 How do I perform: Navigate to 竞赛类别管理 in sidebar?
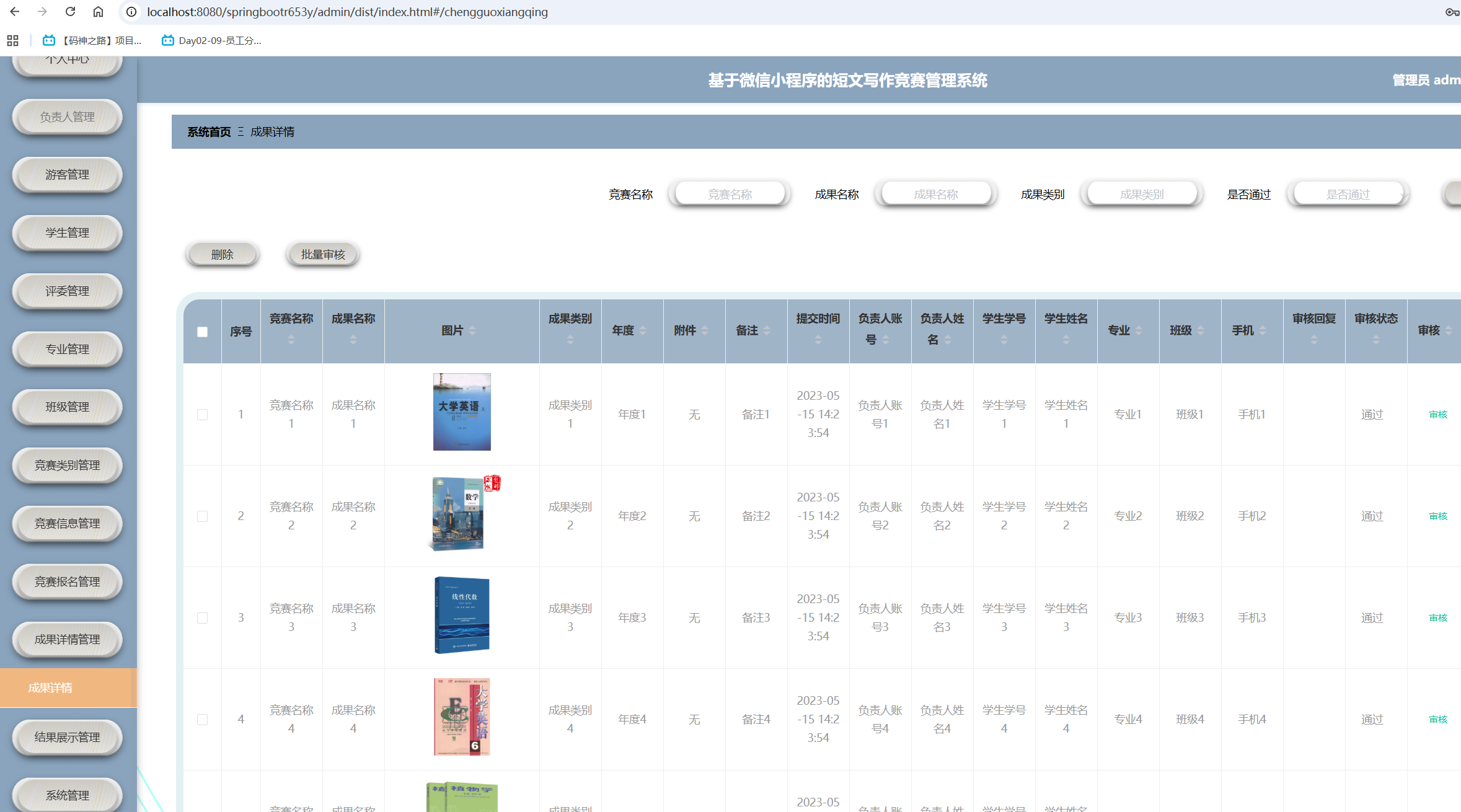tap(66, 465)
